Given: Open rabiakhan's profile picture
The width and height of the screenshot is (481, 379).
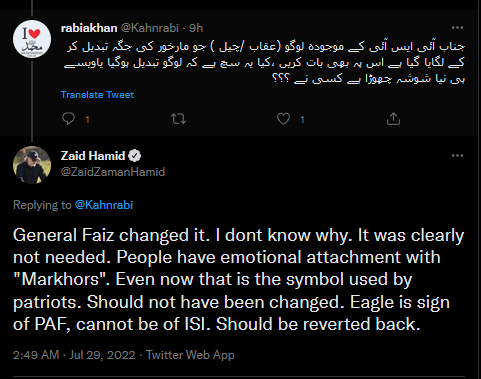Looking at the screenshot, I should point(32,39).
